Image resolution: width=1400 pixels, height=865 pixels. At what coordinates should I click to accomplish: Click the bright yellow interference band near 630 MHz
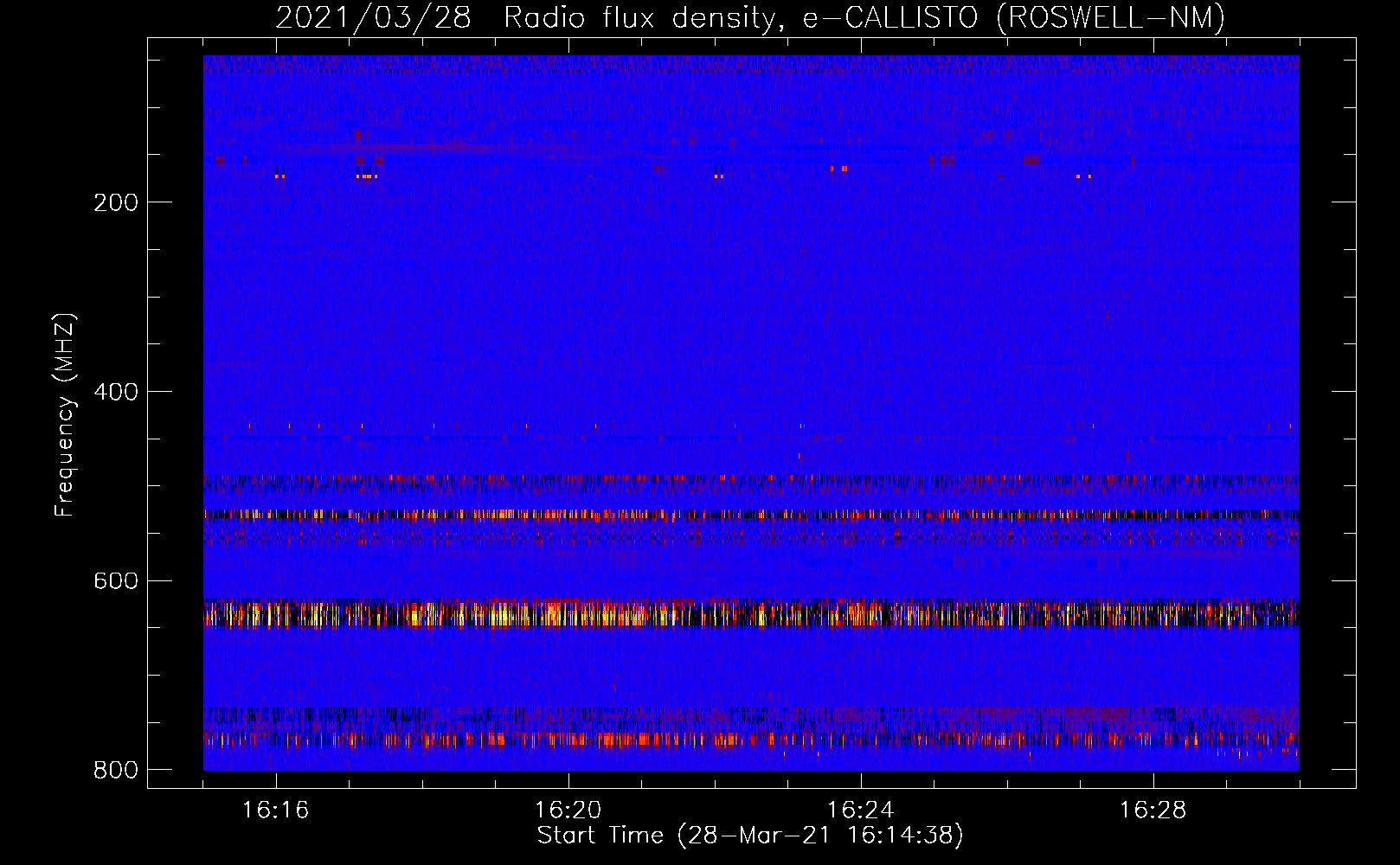(x=751, y=613)
